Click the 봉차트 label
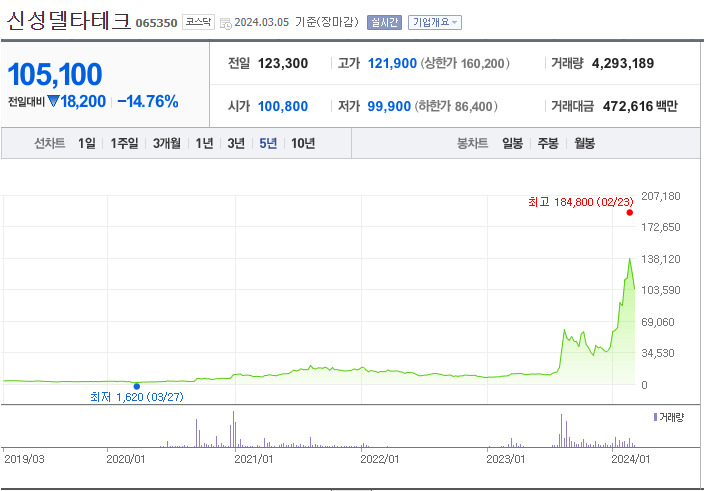 click(472, 143)
